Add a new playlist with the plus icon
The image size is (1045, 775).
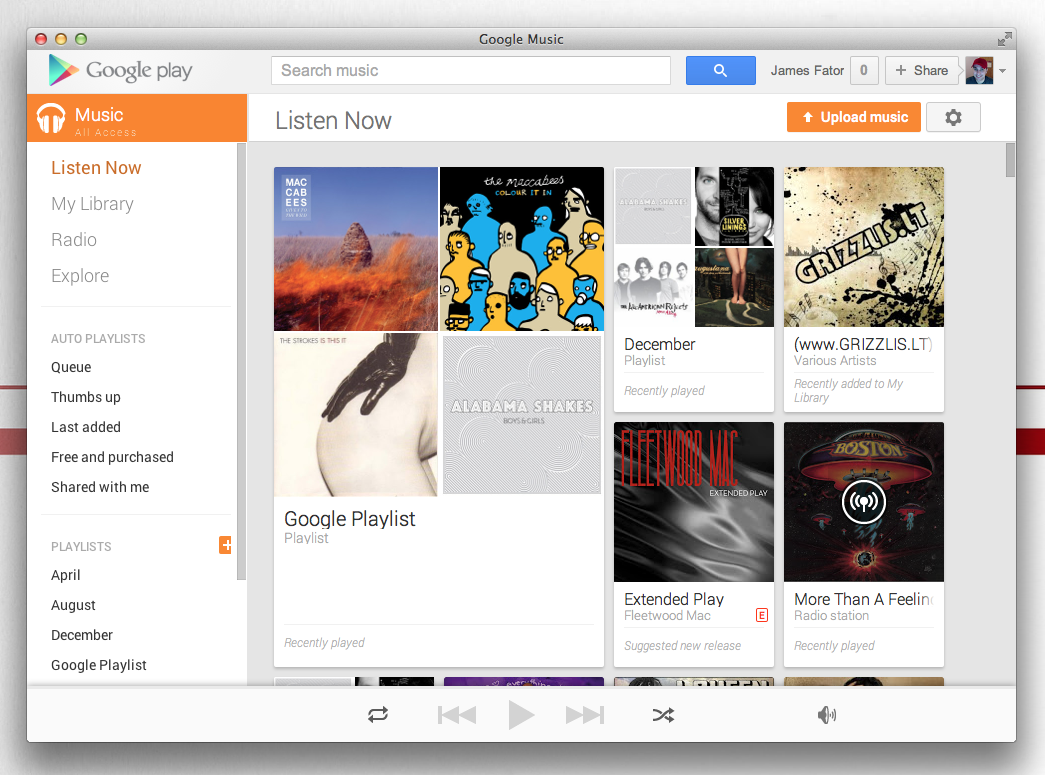225,545
